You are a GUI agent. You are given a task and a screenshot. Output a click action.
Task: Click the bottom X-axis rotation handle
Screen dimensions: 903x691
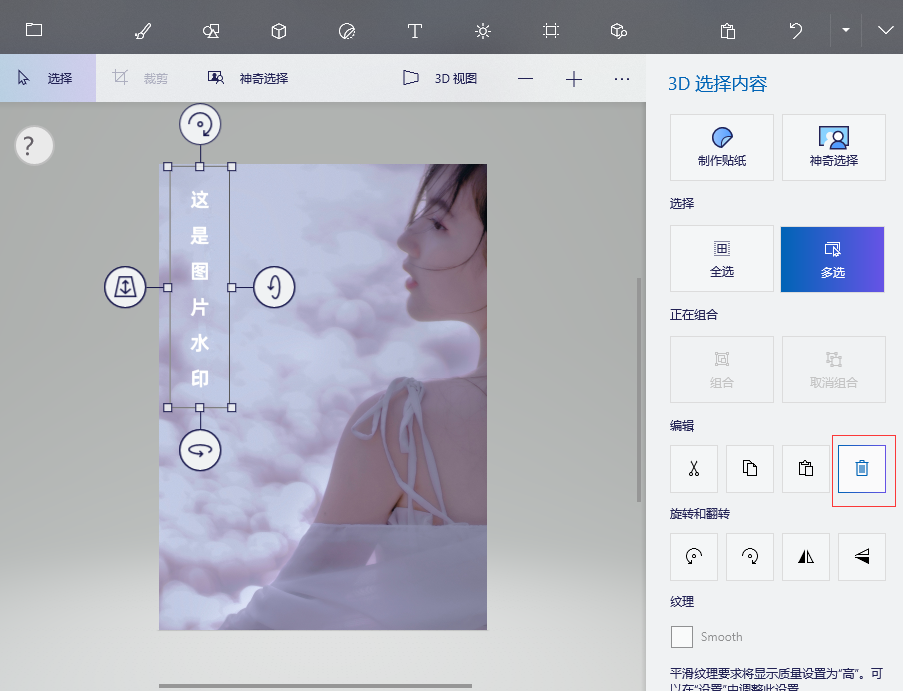[x=200, y=450]
